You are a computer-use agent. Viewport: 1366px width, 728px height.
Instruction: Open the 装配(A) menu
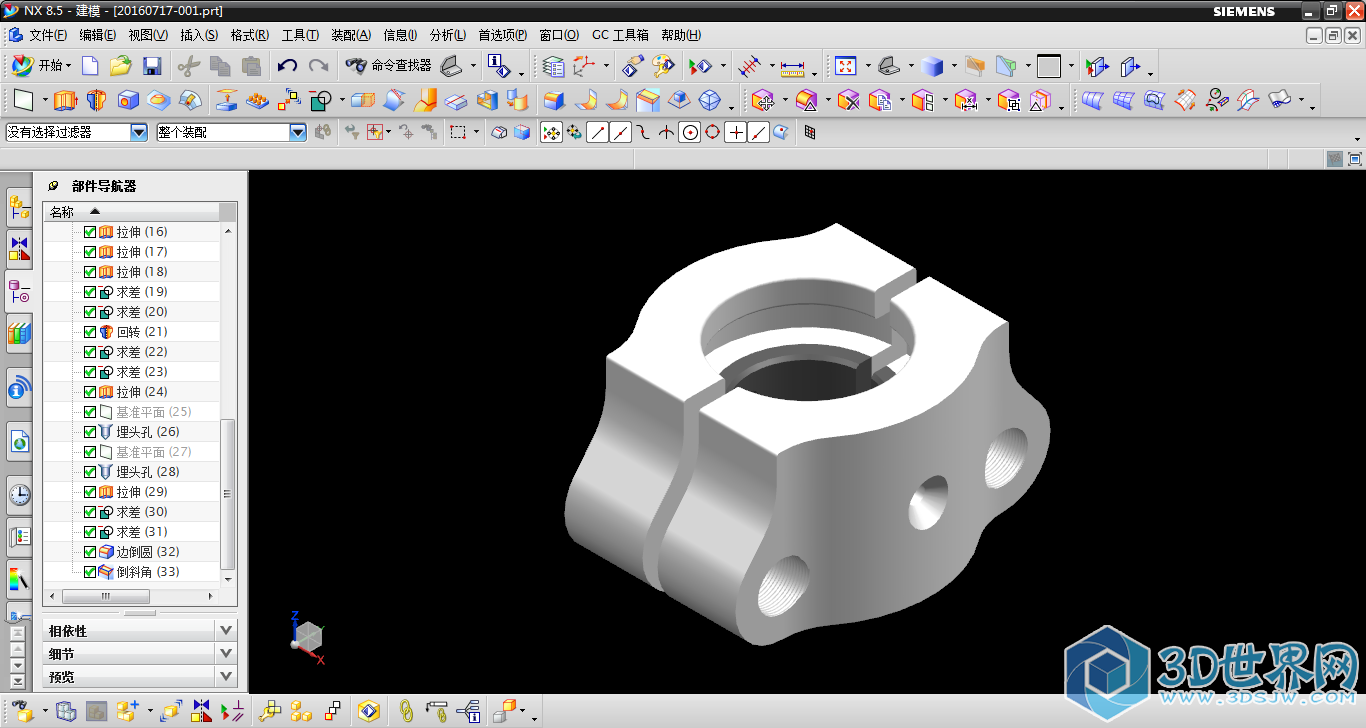[x=351, y=35]
